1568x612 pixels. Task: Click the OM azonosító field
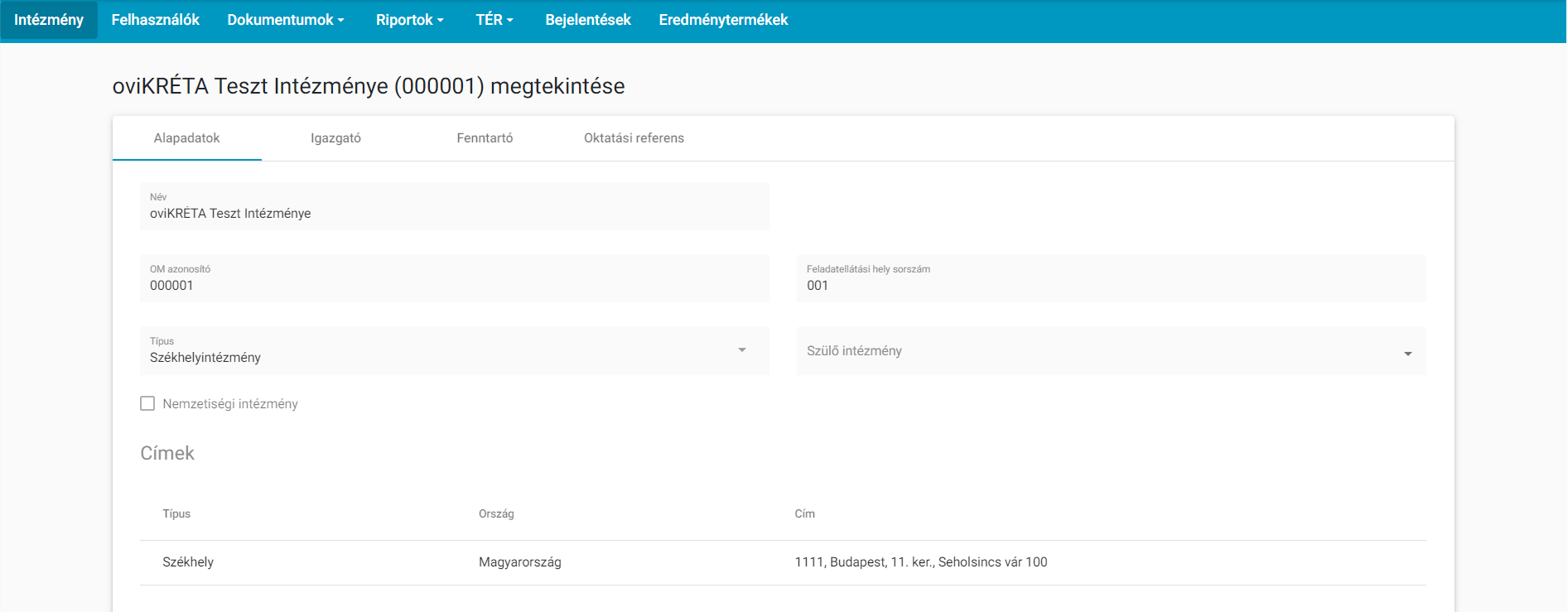(455, 278)
